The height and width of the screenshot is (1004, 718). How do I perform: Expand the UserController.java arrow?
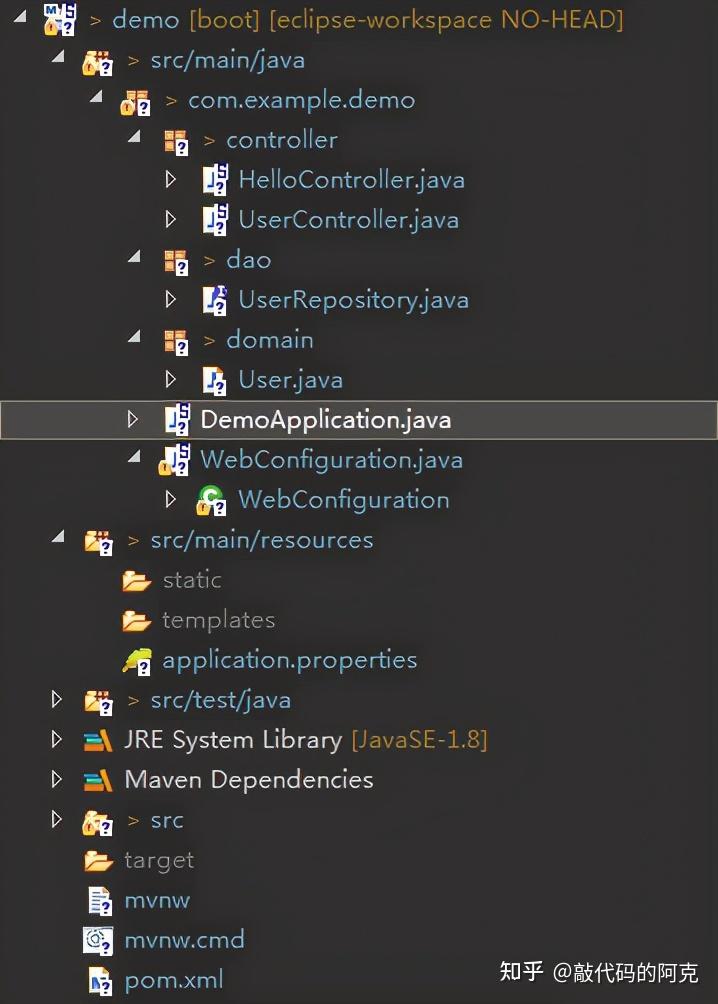pos(170,219)
